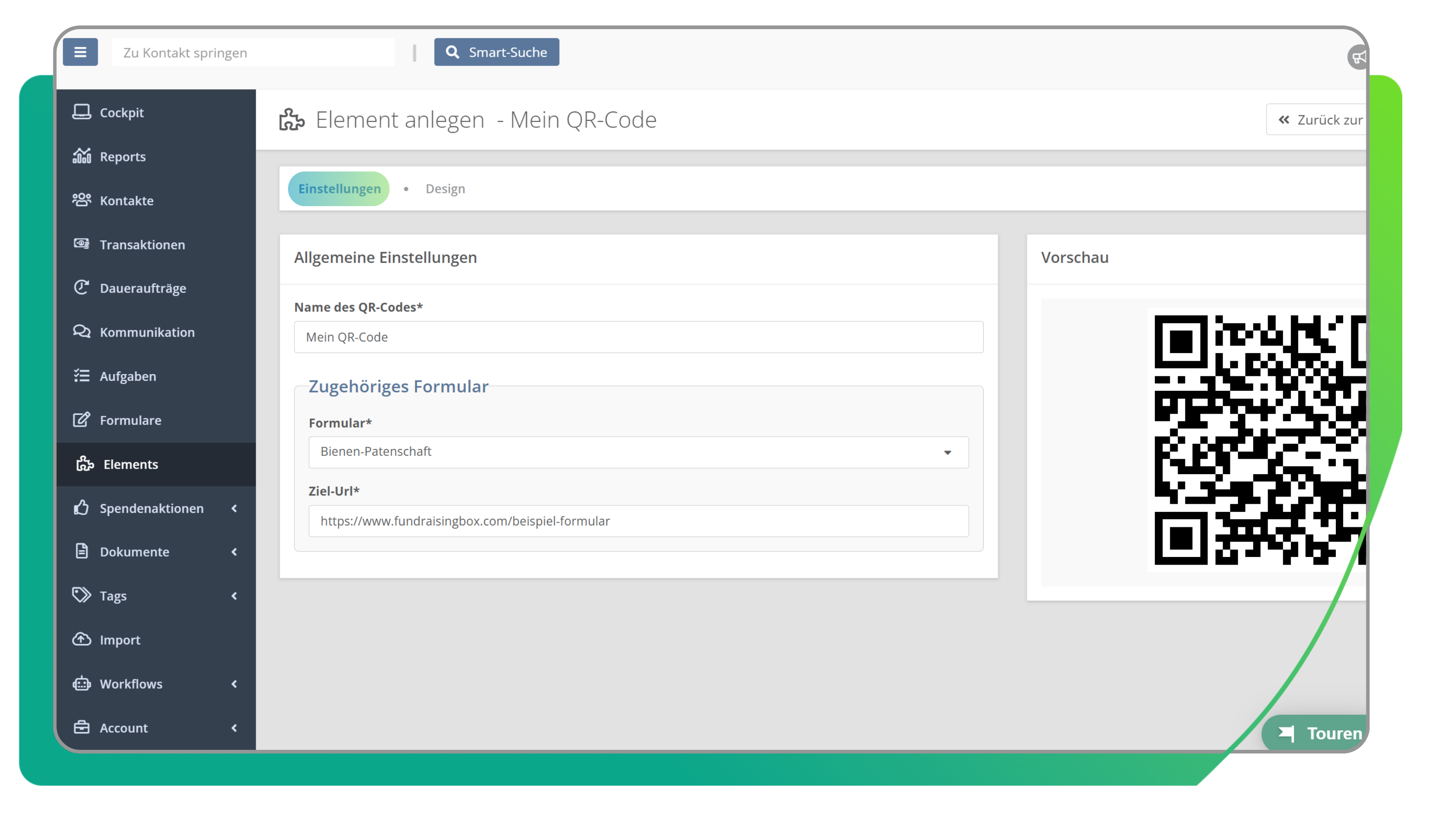
Task: Open the Formular dropdown Bienen-Patenschaft
Action: pyautogui.click(x=638, y=452)
